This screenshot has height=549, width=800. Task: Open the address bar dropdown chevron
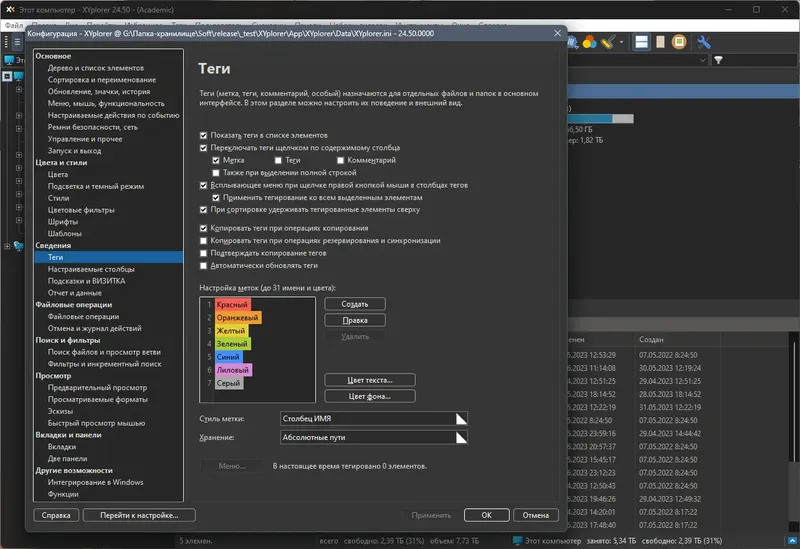click(x=703, y=60)
